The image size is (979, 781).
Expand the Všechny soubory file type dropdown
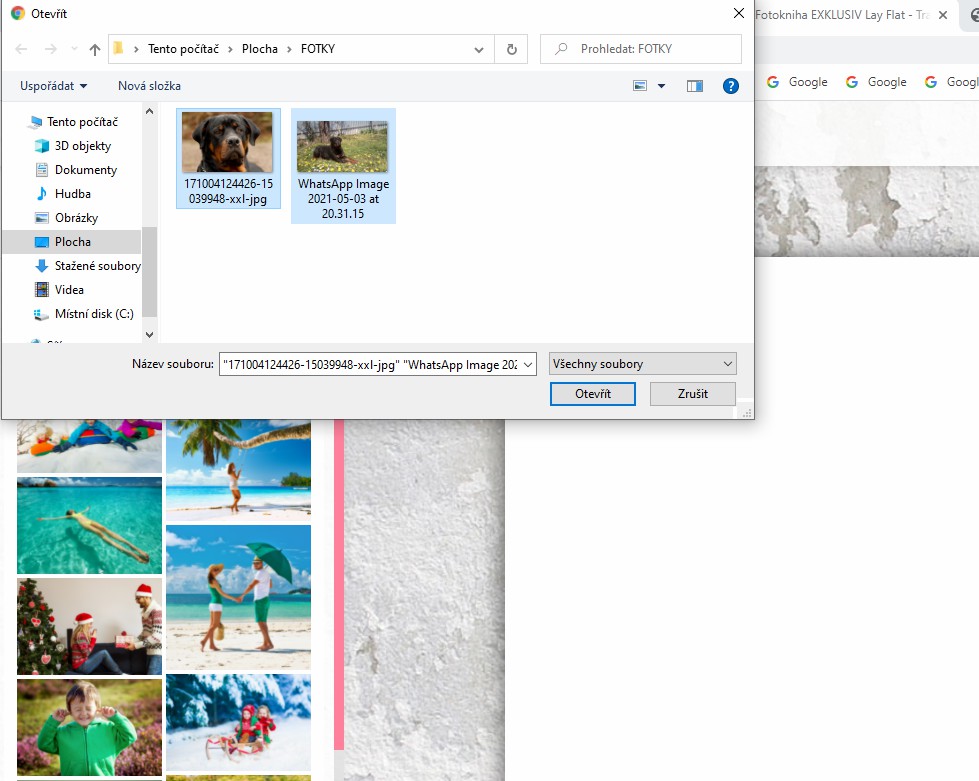tap(642, 364)
